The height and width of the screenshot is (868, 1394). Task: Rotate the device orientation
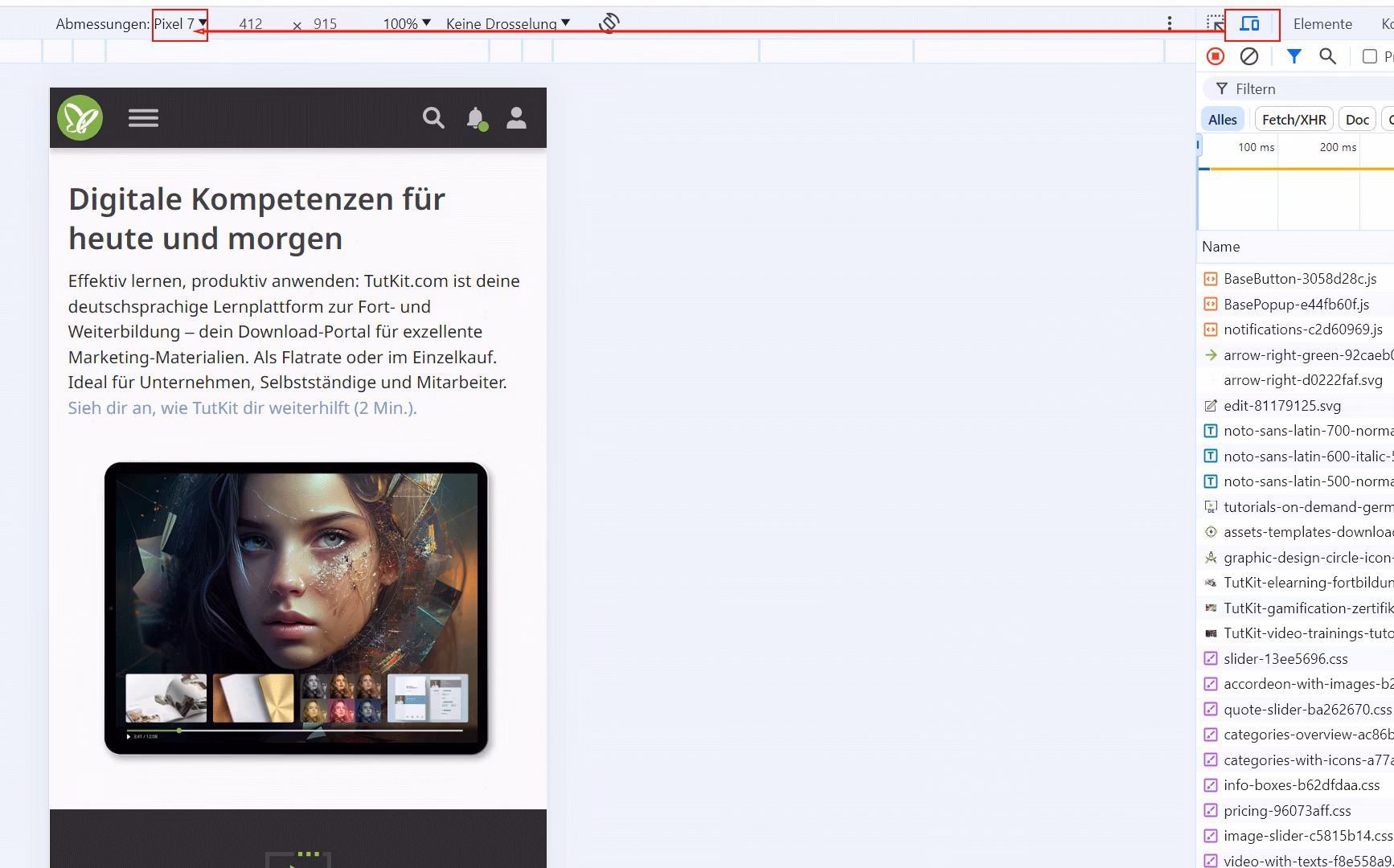[x=610, y=23]
